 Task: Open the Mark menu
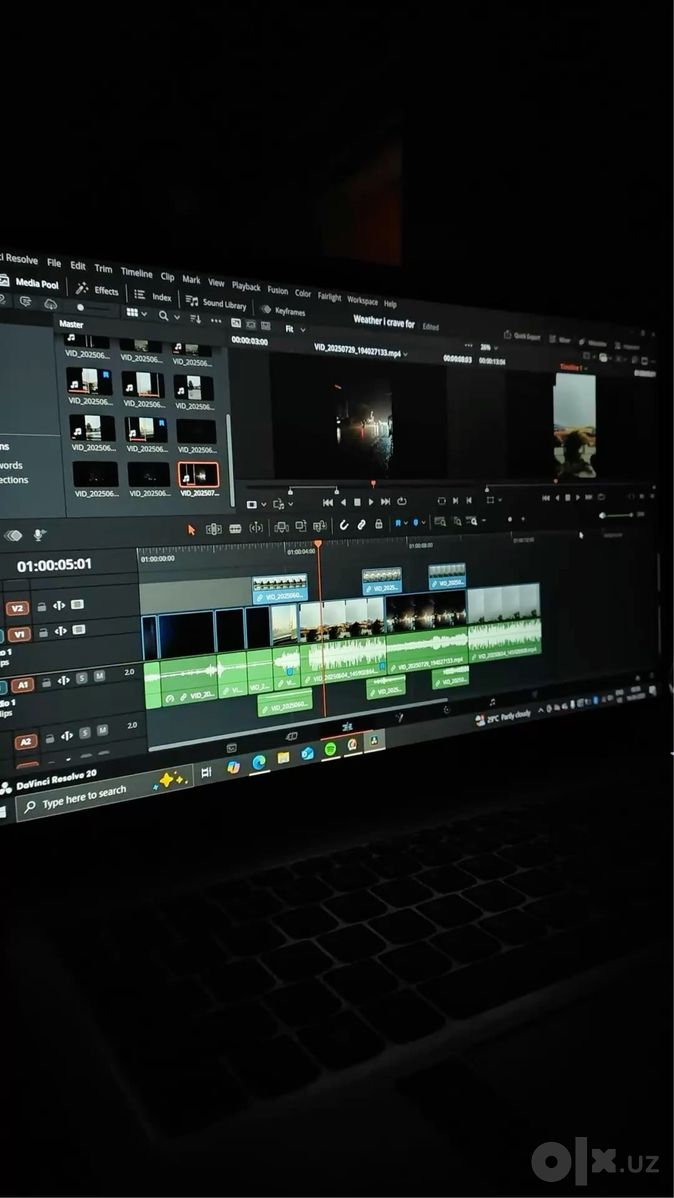pos(191,279)
